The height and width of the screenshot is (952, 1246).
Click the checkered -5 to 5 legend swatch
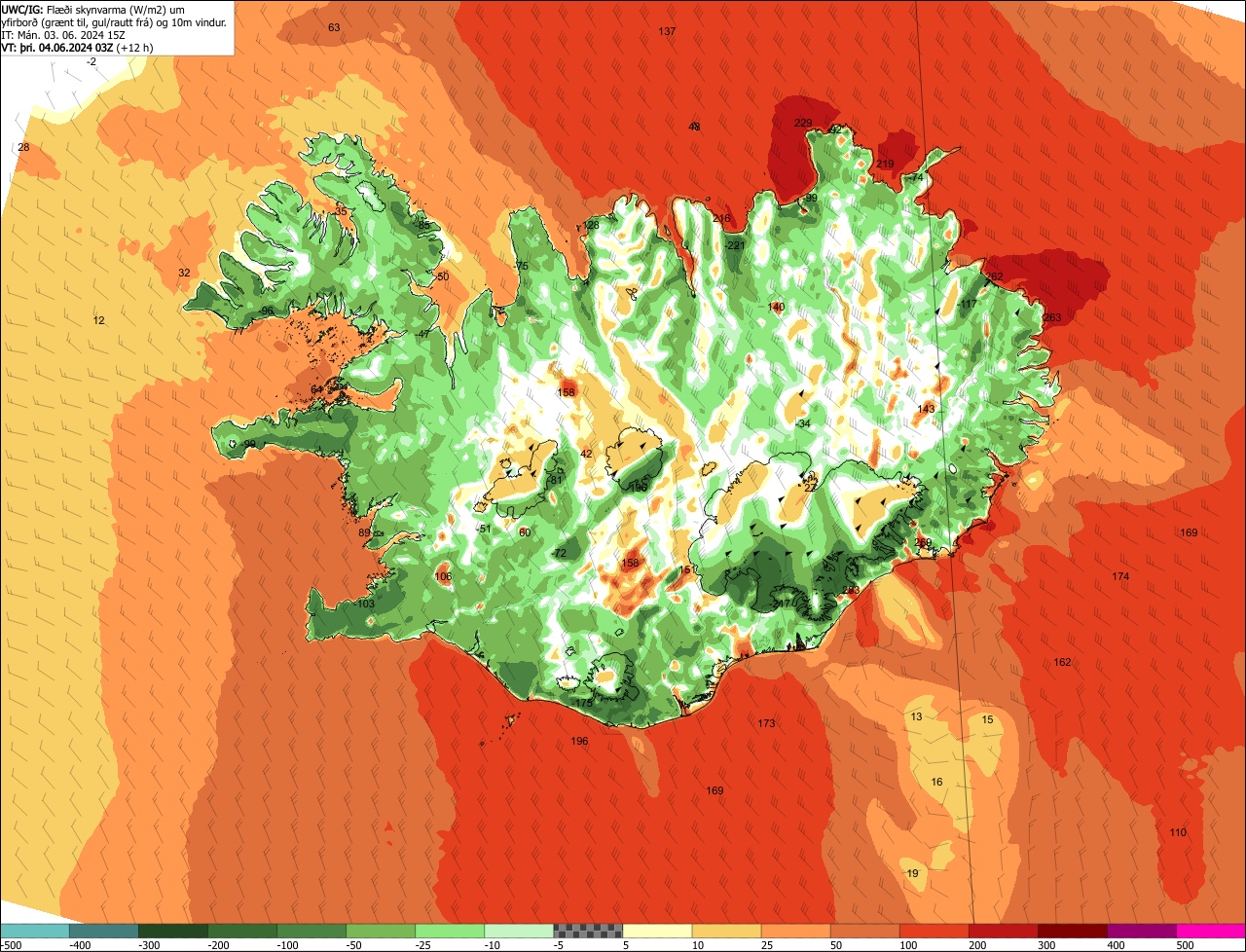pos(588,931)
